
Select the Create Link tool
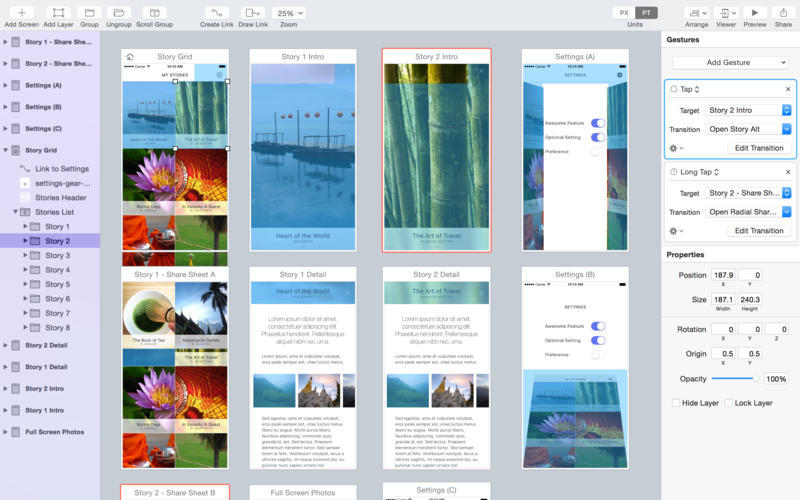click(216, 12)
